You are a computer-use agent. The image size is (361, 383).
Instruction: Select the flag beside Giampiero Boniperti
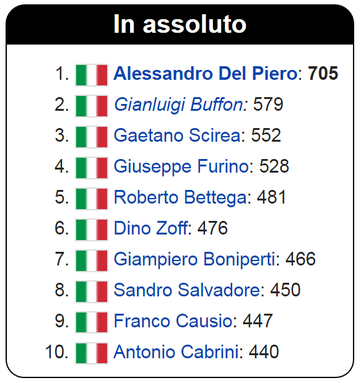92,261
